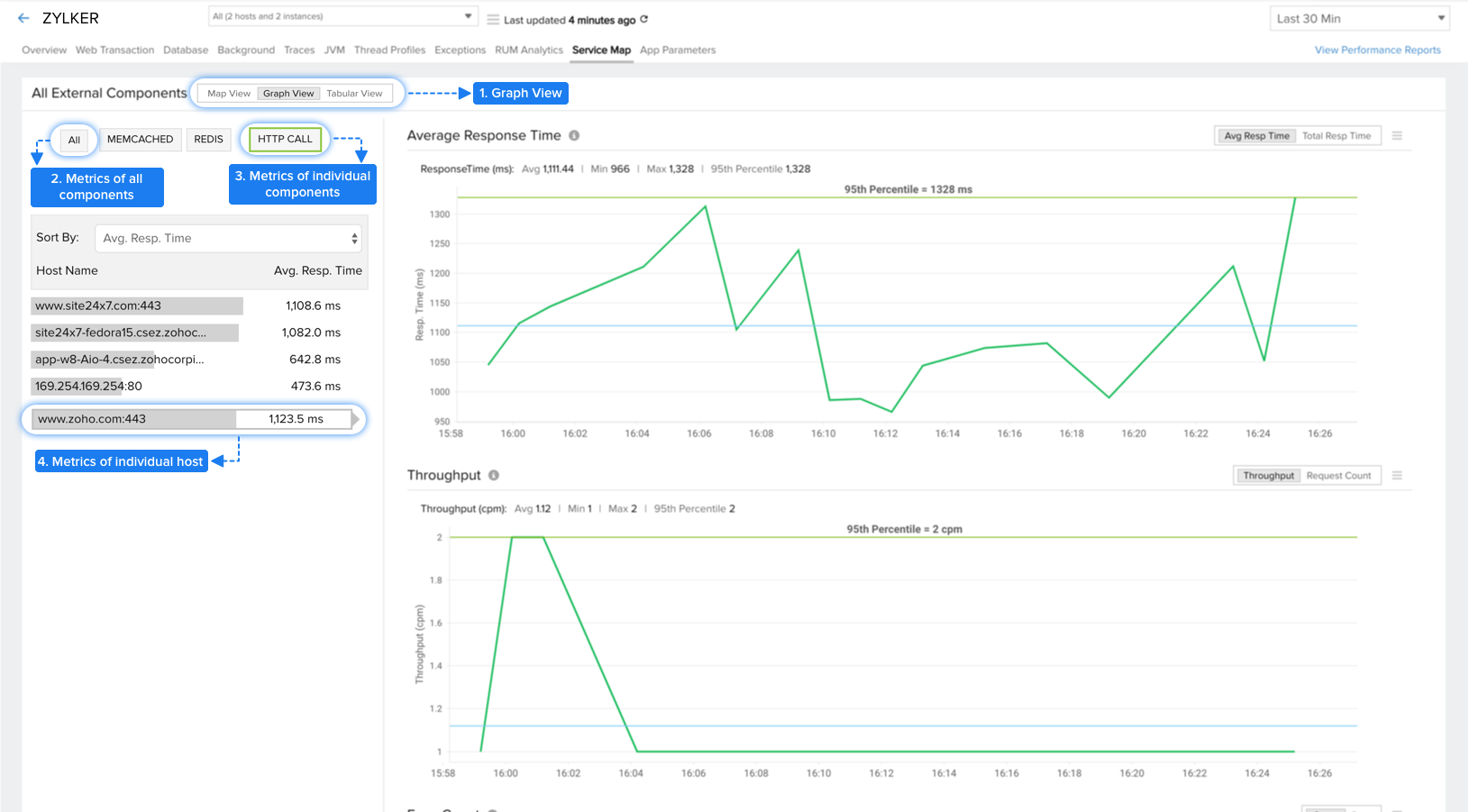Select the Graph View toggle

tap(288, 94)
